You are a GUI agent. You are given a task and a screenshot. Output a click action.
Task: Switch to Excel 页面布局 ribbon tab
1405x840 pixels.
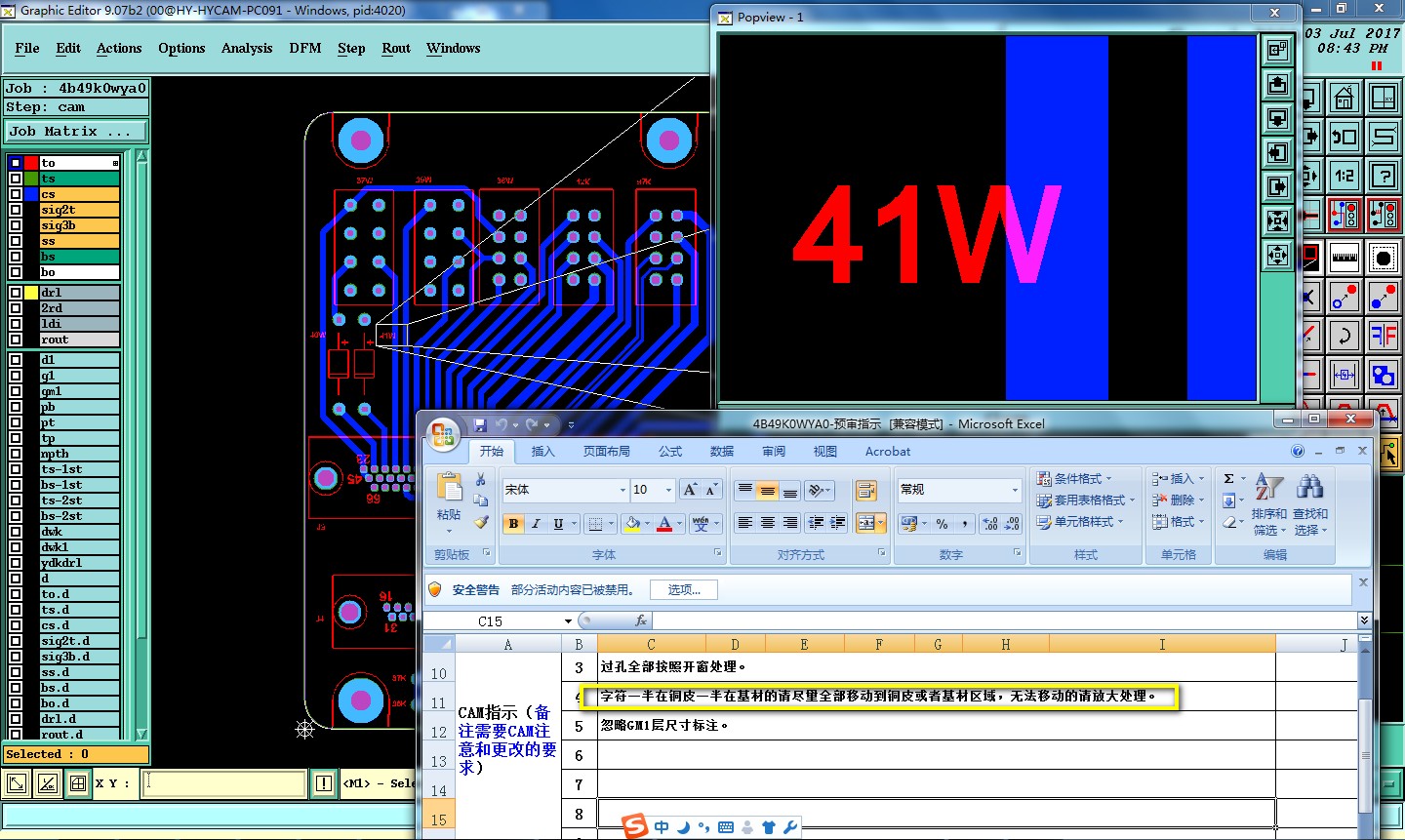(x=606, y=452)
